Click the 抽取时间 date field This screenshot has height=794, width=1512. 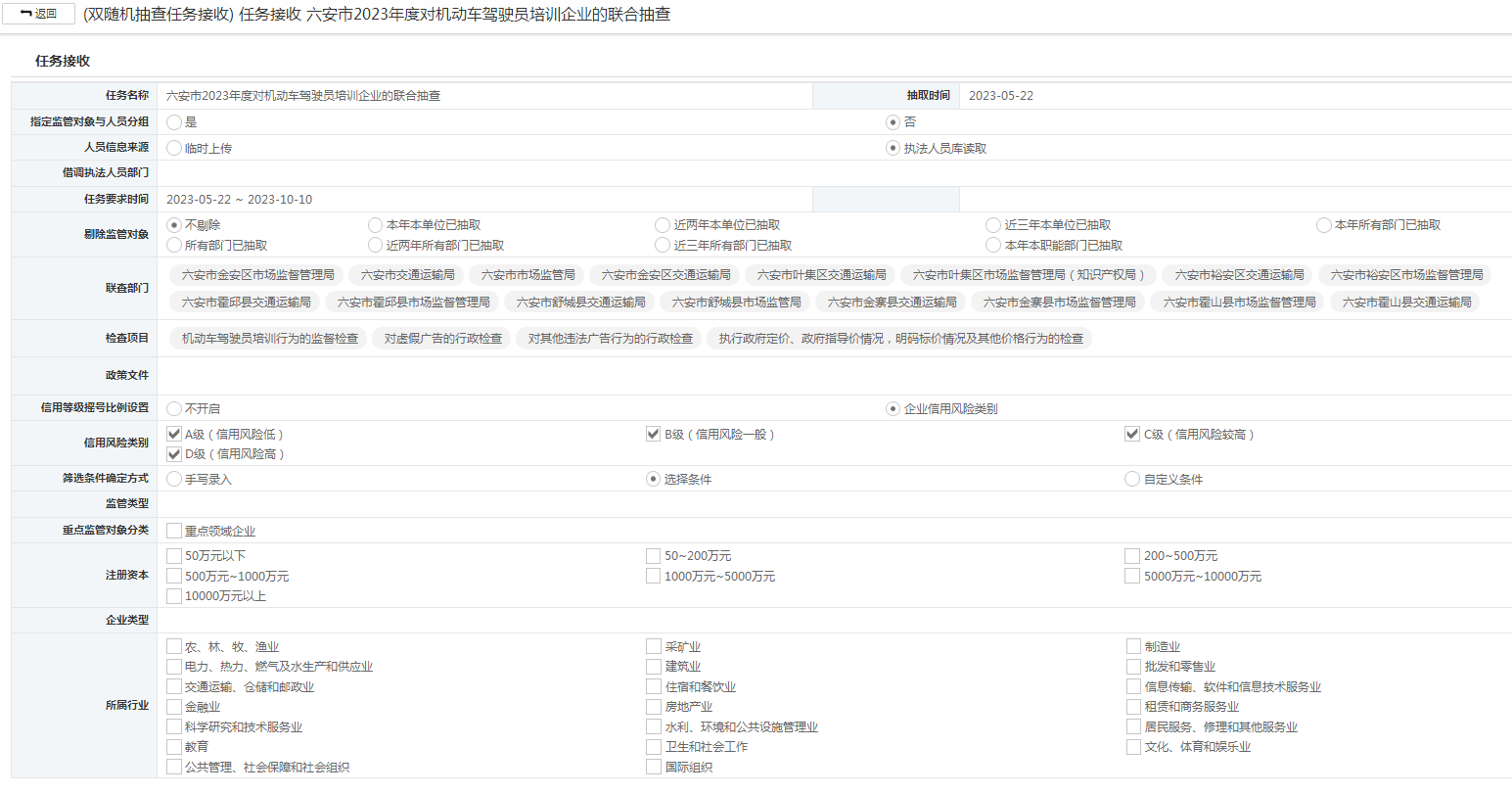pos(1233,96)
